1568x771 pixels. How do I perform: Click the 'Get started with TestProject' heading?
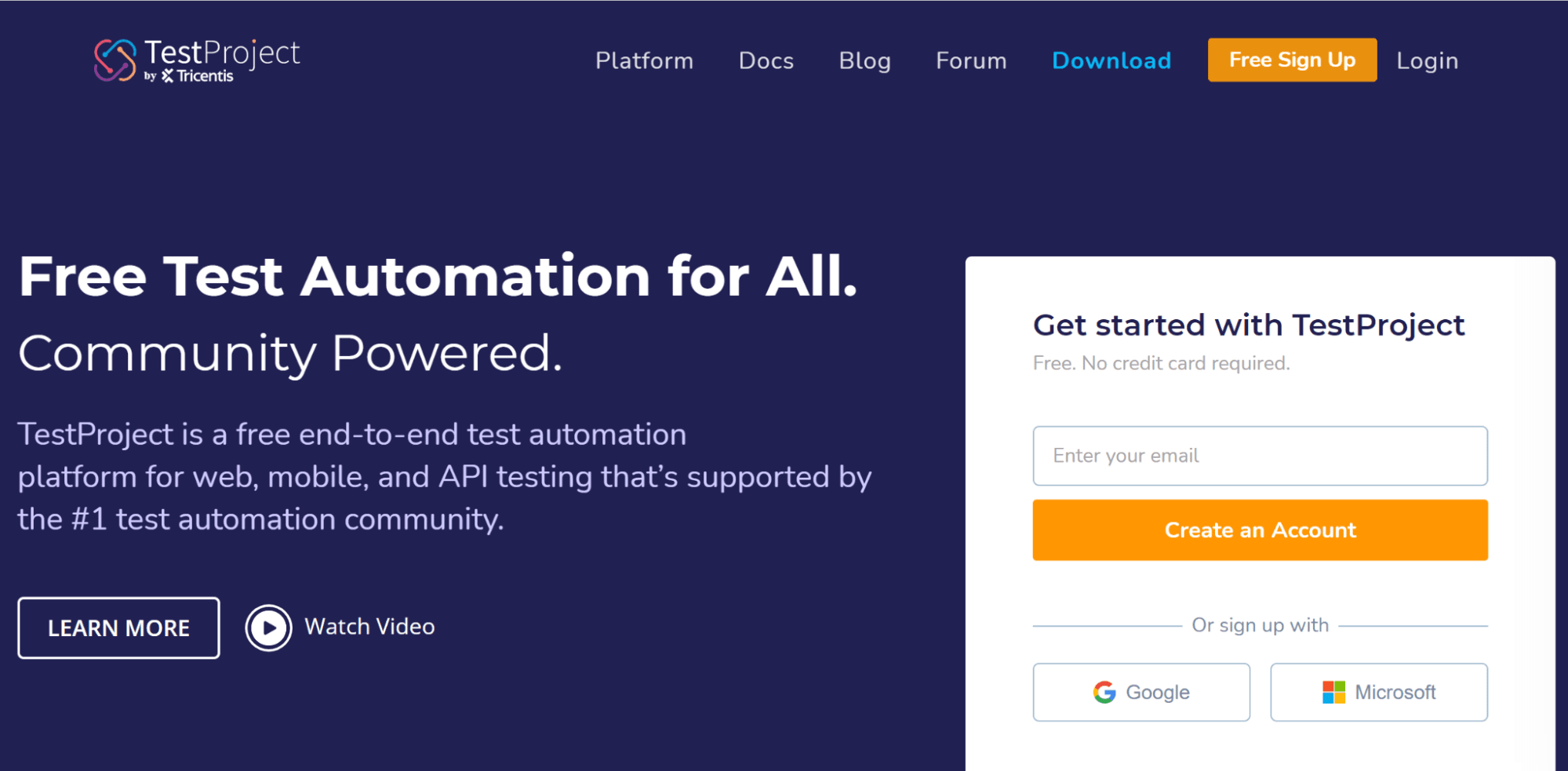[x=1248, y=325]
